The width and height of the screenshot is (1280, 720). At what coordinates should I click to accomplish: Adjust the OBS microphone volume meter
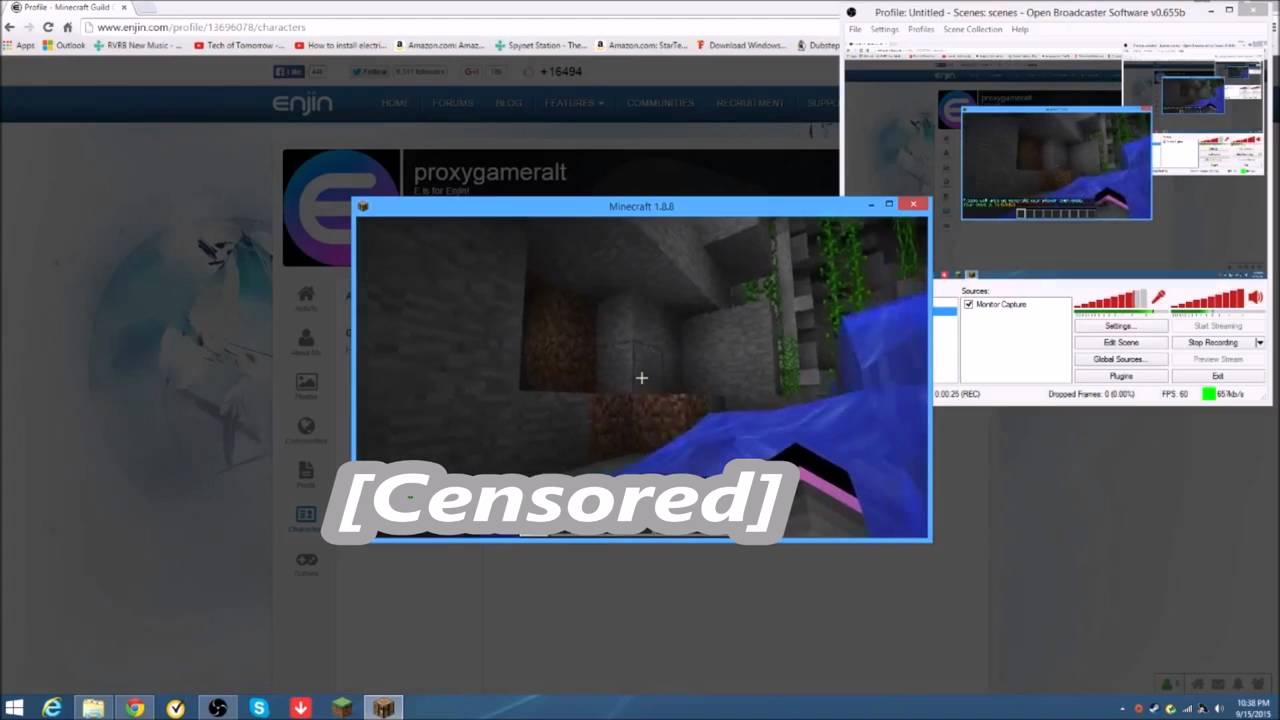pos(1111,298)
